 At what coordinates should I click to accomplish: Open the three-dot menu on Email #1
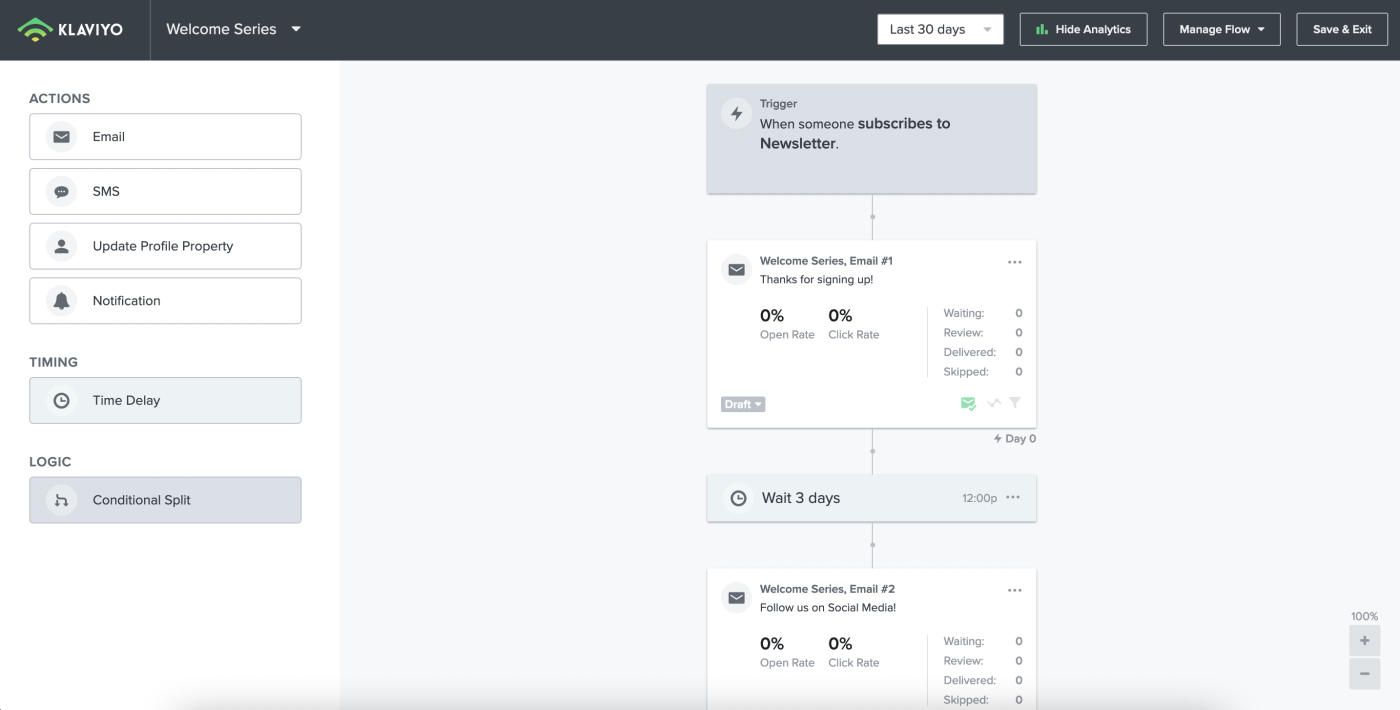point(1015,262)
